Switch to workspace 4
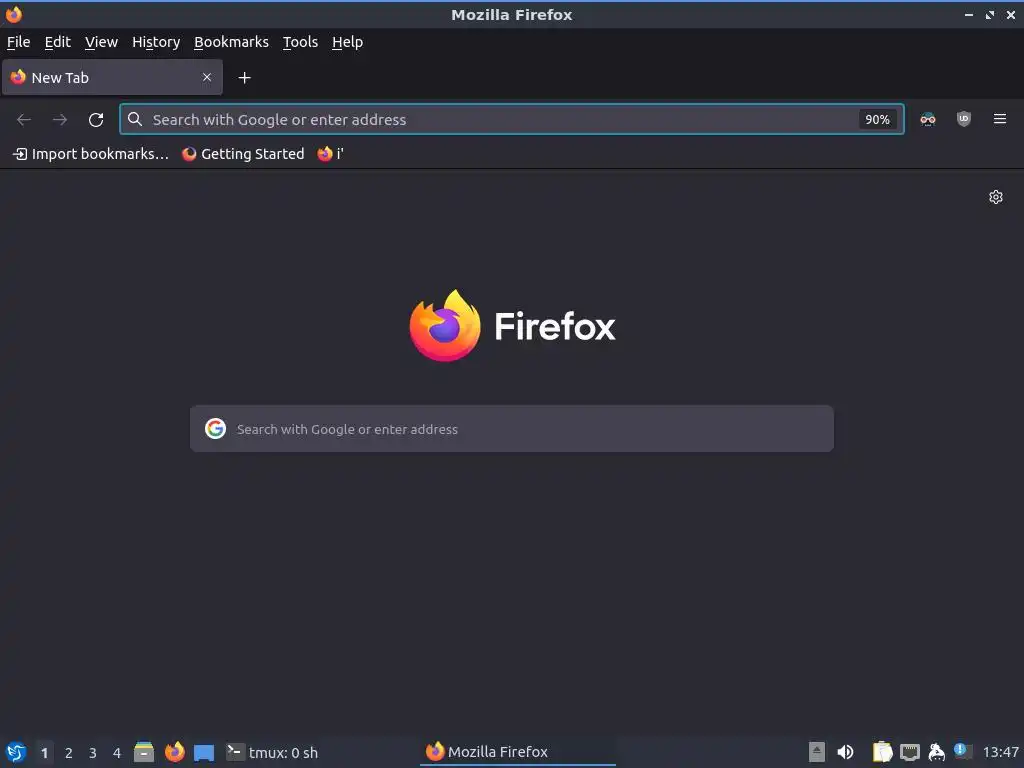Image resolution: width=1024 pixels, height=768 pixels. coord(117,753)
